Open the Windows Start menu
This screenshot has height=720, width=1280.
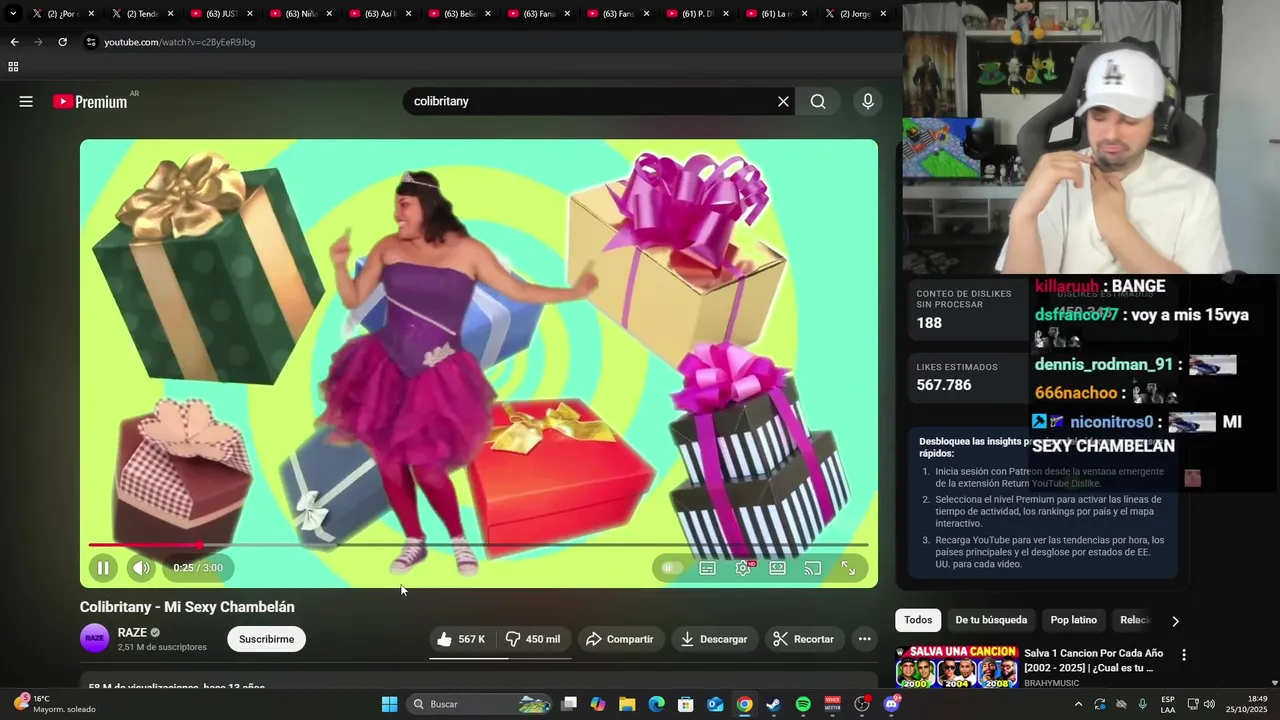pyautogui.click(x=389, y=704)
